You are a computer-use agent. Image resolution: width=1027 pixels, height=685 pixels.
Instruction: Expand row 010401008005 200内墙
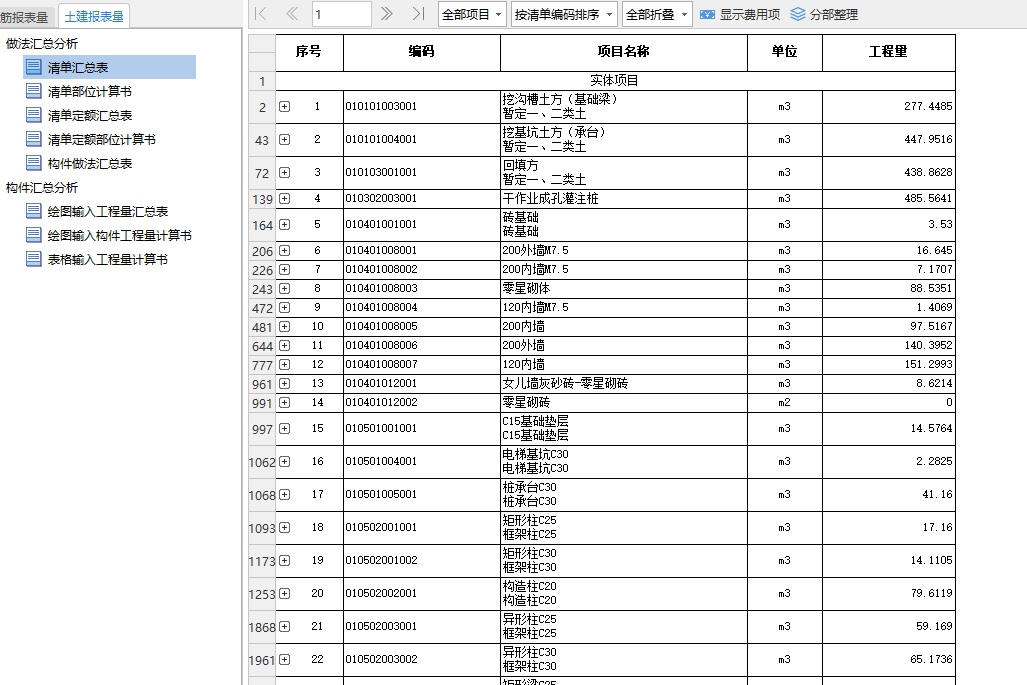[x=284, y=326]
